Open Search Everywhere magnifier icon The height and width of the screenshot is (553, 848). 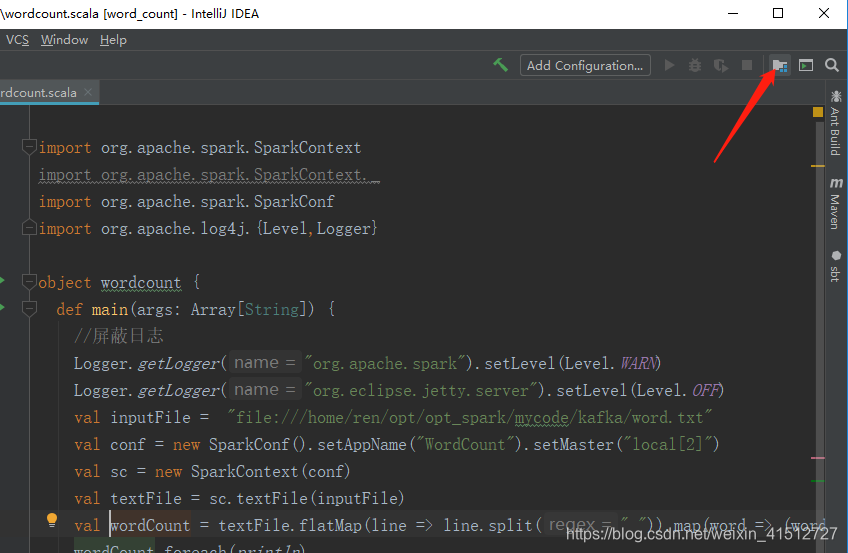(x=832, y=65)
